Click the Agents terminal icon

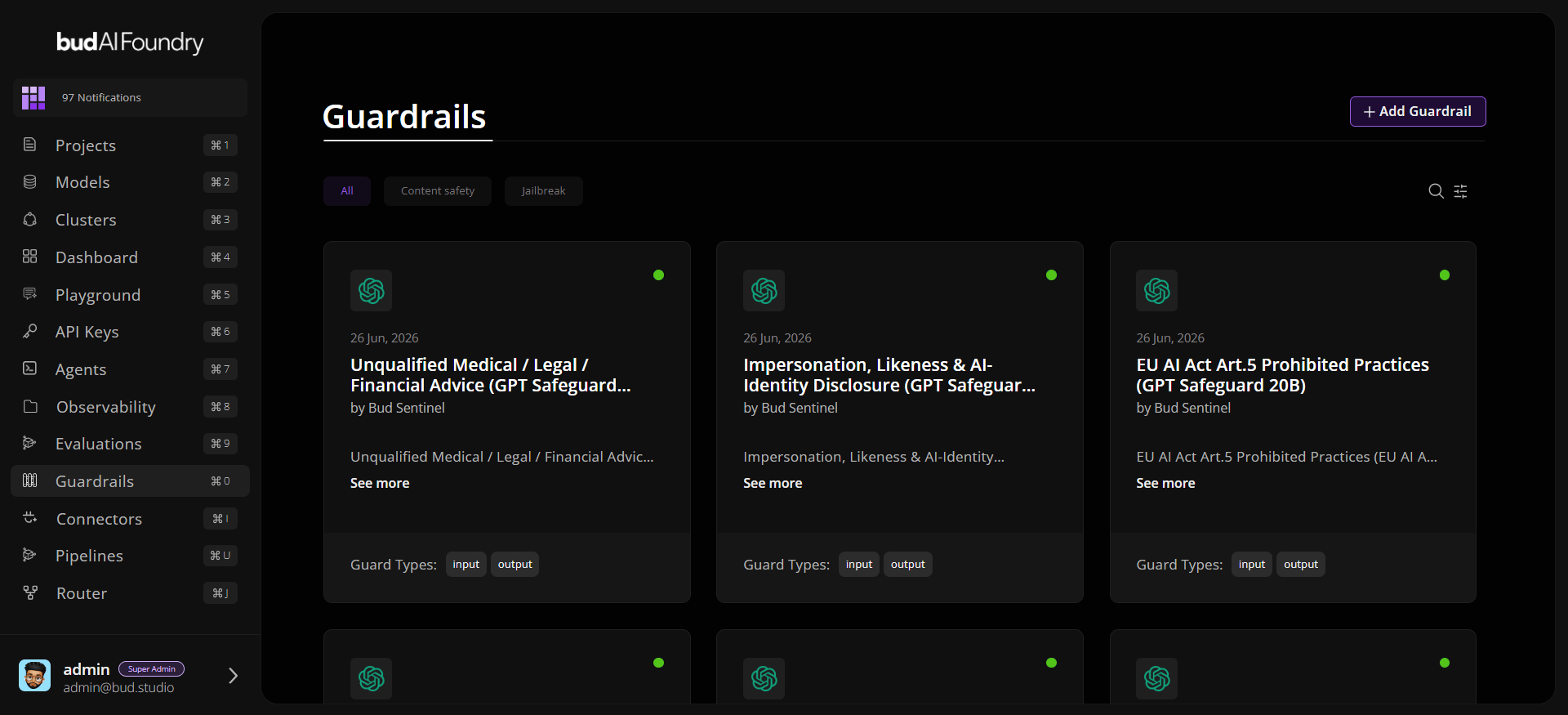coord(30,369)
